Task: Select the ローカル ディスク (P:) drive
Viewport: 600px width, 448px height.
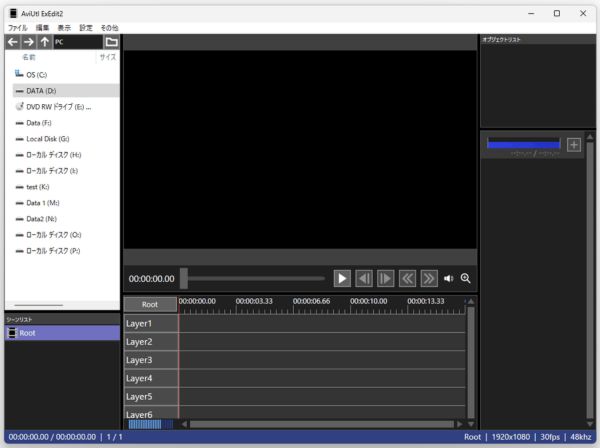Action: [x=66, y=251]
